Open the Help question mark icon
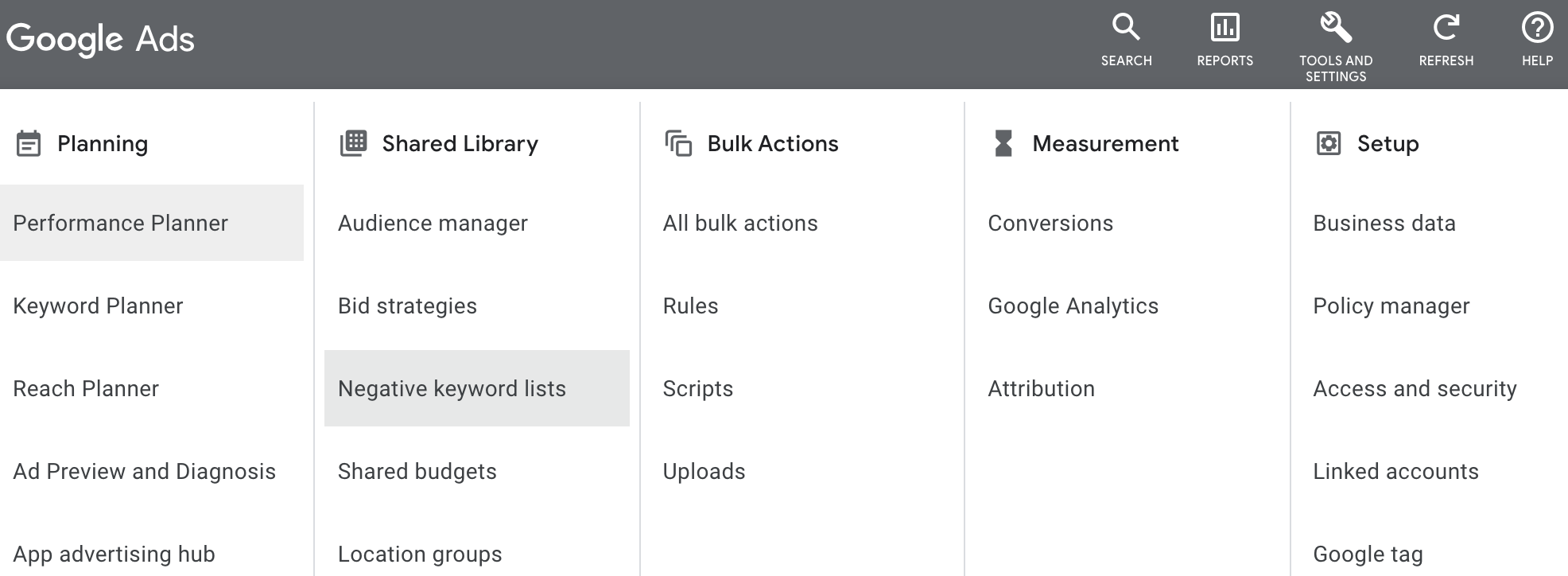The width and height of the screenshot is (1568, 576). [1537, 27]
